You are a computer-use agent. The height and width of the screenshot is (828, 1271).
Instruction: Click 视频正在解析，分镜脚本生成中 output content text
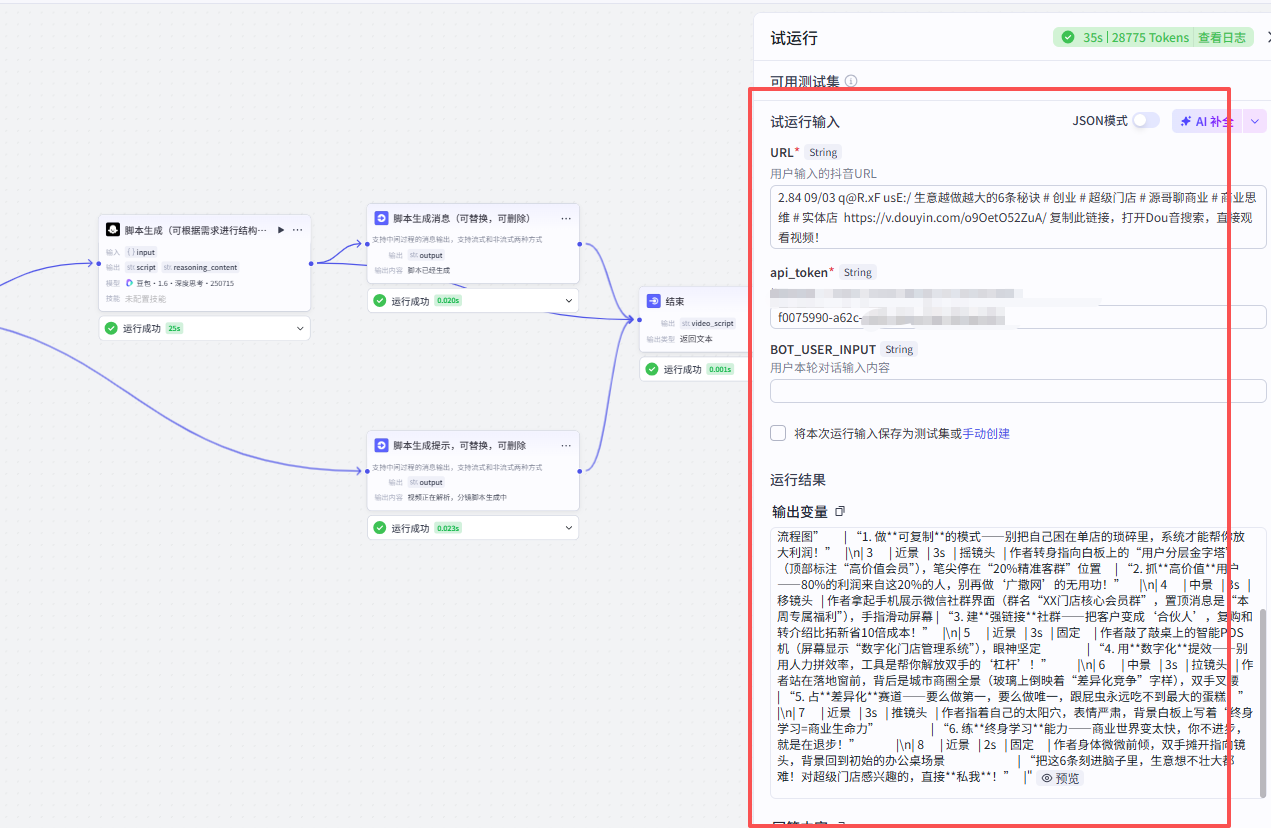[x=457, y=497]
